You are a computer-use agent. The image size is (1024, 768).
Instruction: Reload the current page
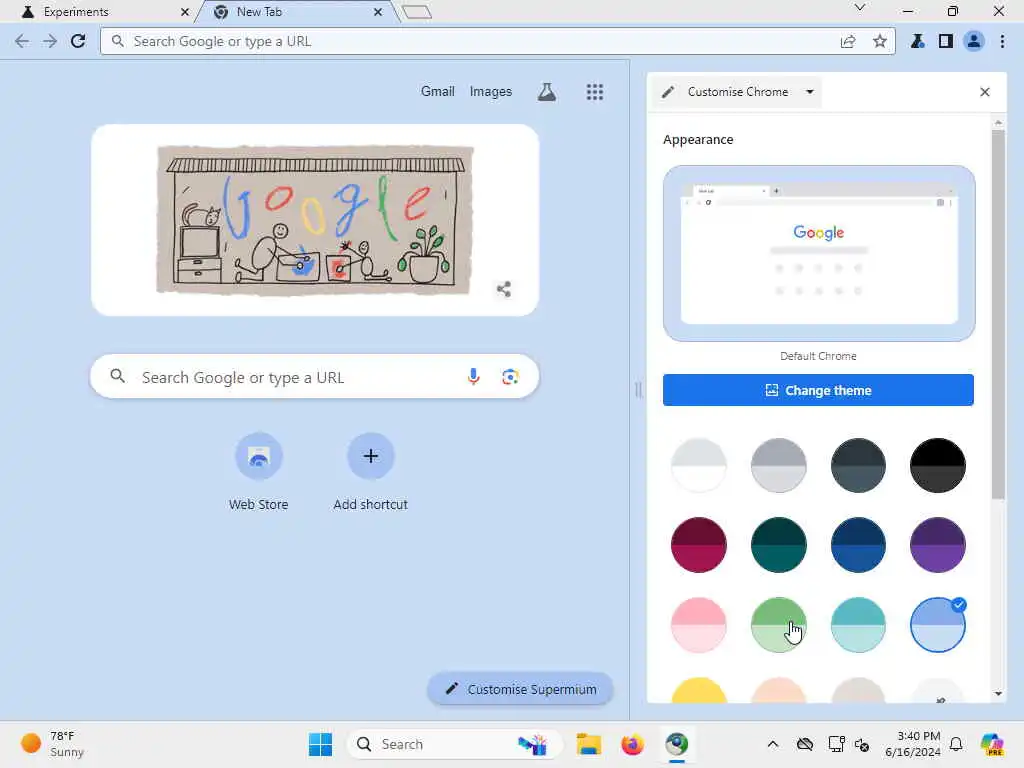tap(78, 41)
